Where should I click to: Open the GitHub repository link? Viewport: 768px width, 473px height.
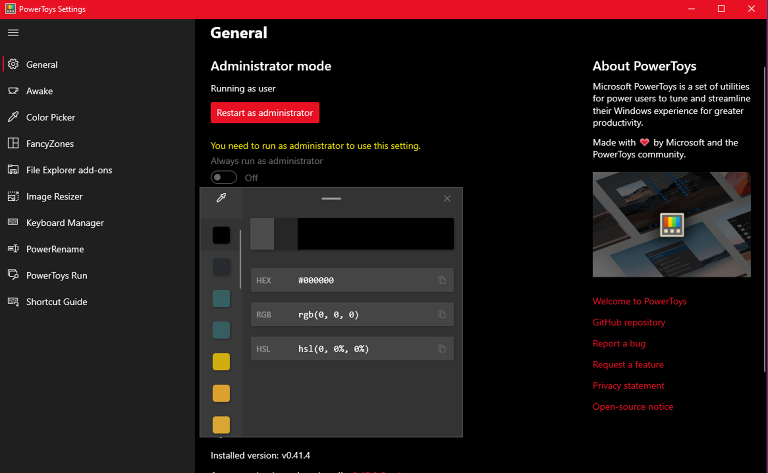(628, 322)
